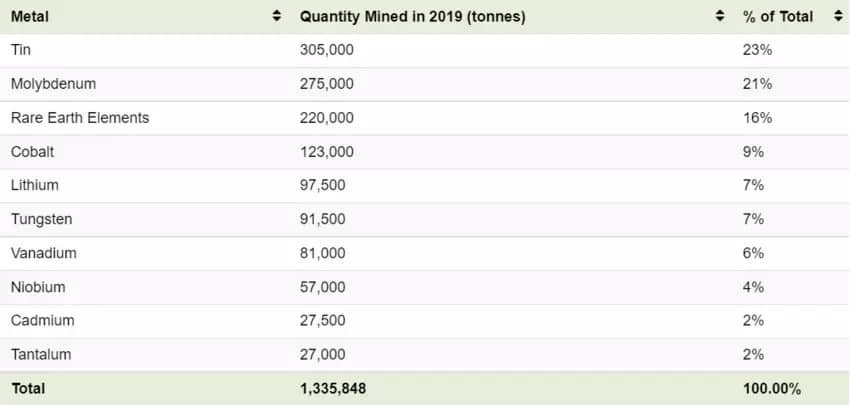Select the Molybdenum metal cell
Viewport: 850px width, 406px height.
coord(53,84)
